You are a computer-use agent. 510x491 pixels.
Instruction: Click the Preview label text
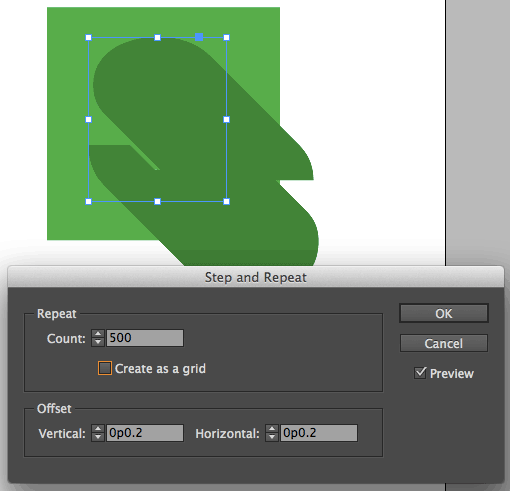point(452,374)
